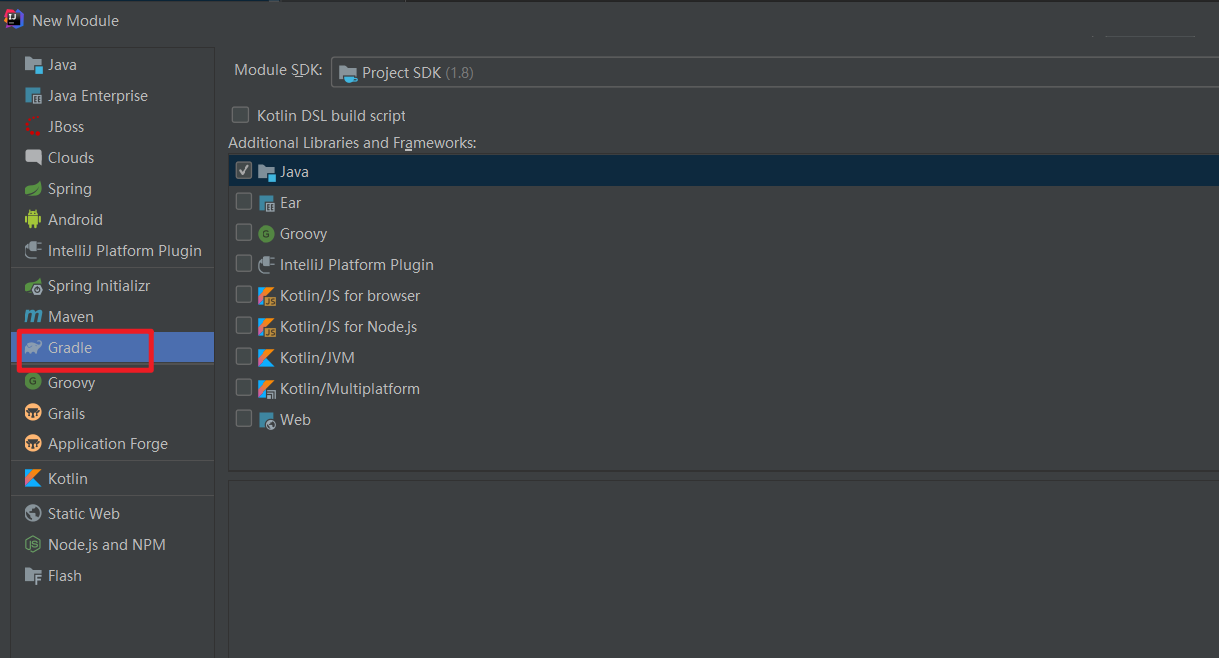Click the Flash label in sidebar
The height and width of the screenshot is (658, 1219).
pos(65,576)
